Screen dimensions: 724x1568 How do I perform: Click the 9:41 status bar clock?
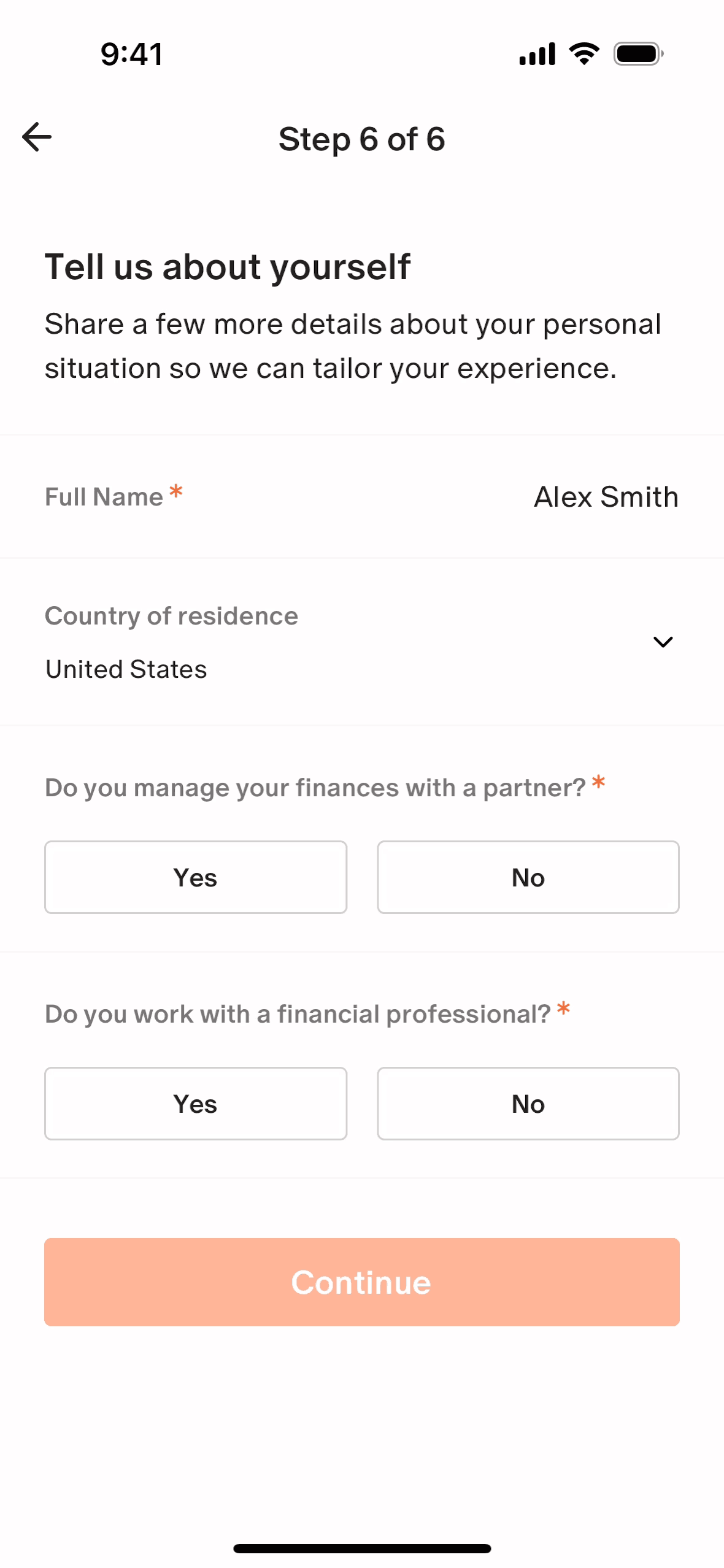click(132, 54)
